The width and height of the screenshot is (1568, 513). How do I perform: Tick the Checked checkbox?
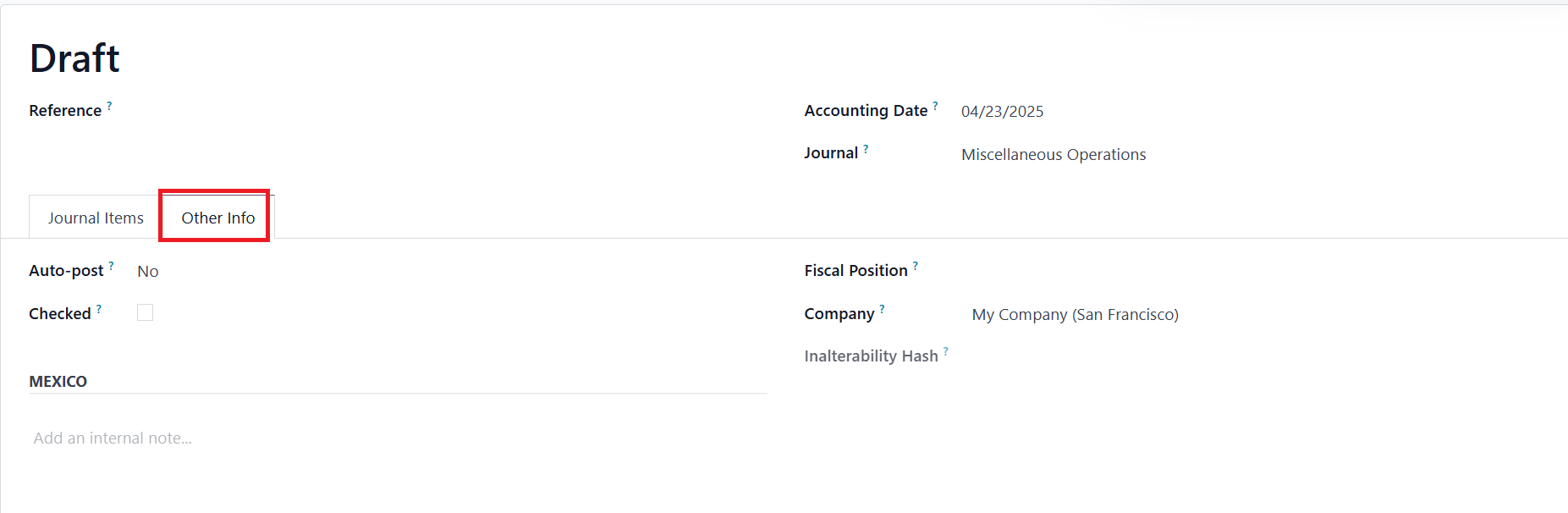click(146, 313)
